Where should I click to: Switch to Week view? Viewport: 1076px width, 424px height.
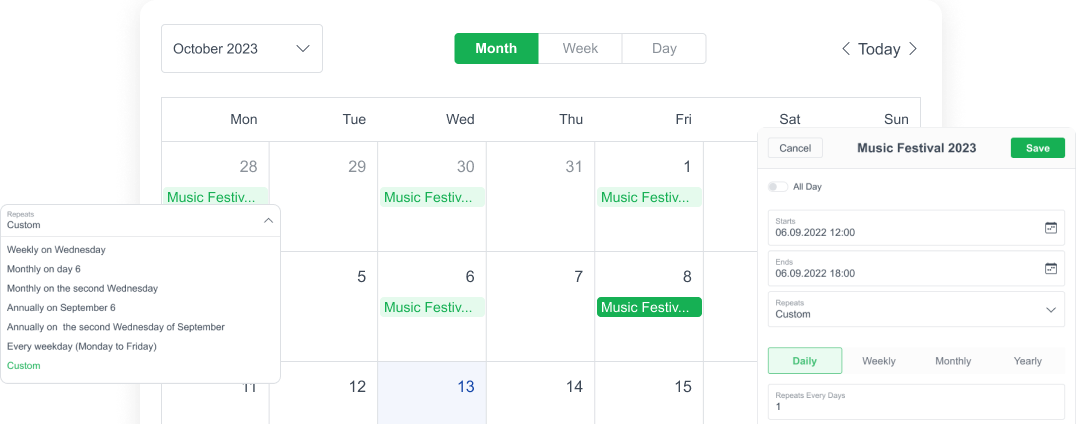click(x=580, y=49)
